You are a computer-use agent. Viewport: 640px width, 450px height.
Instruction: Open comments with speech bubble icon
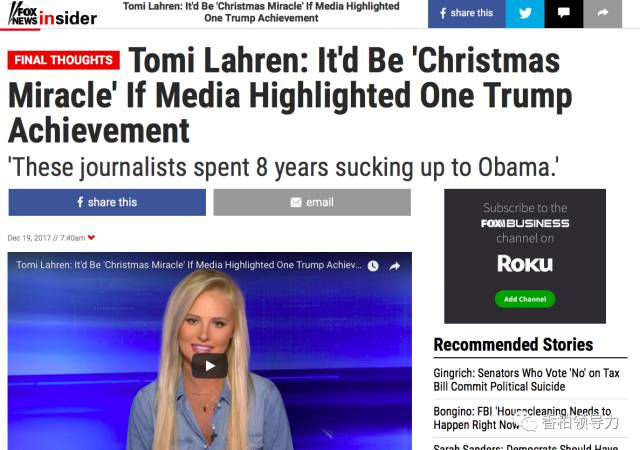click(x=564, y=13)
